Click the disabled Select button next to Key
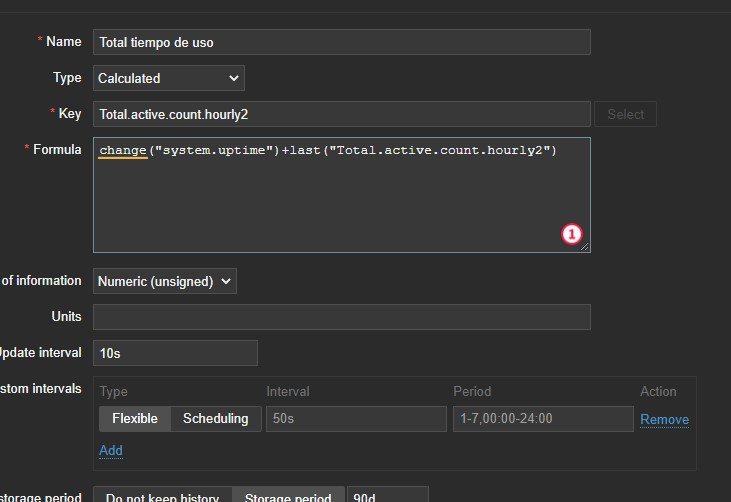This screenshot has width=731, height=502. click(x=625, y=114)
